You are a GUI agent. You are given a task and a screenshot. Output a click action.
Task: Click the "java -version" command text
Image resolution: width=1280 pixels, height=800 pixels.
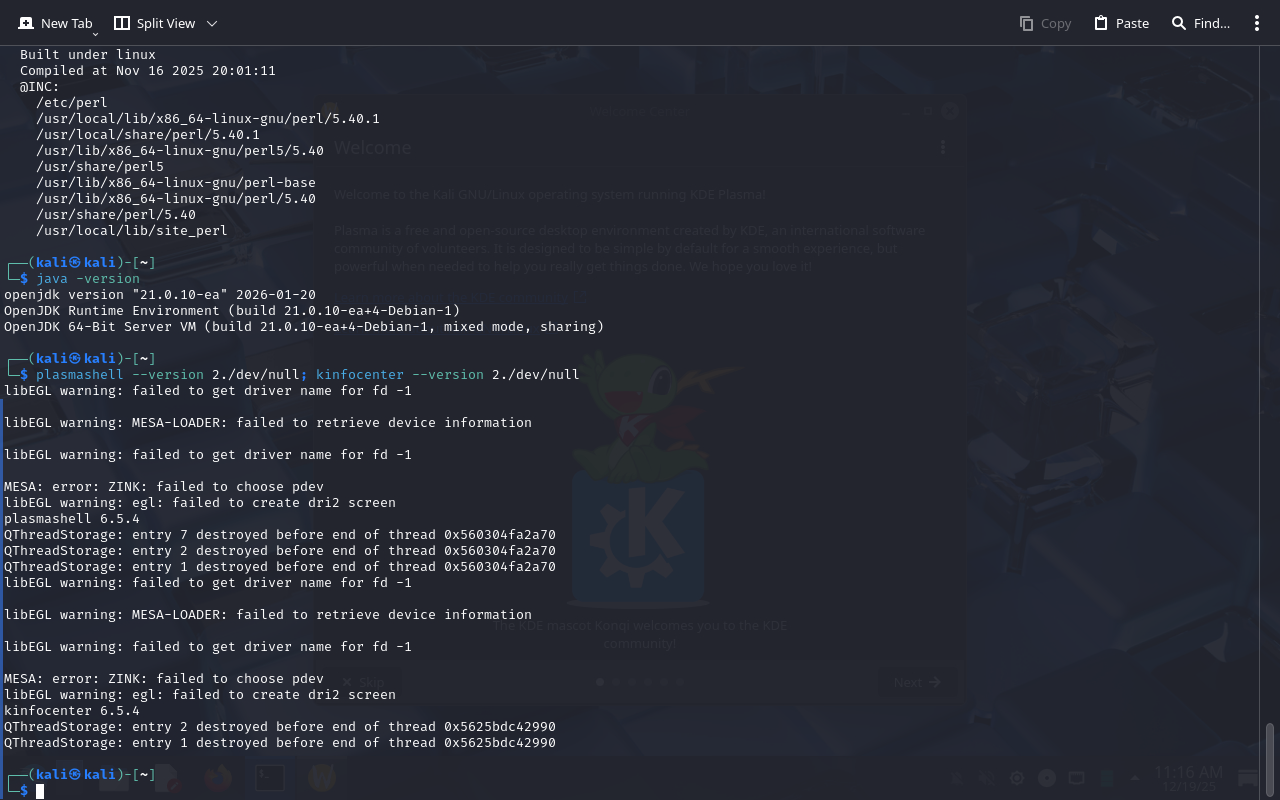pyautogui.click(x=88, y=279)
